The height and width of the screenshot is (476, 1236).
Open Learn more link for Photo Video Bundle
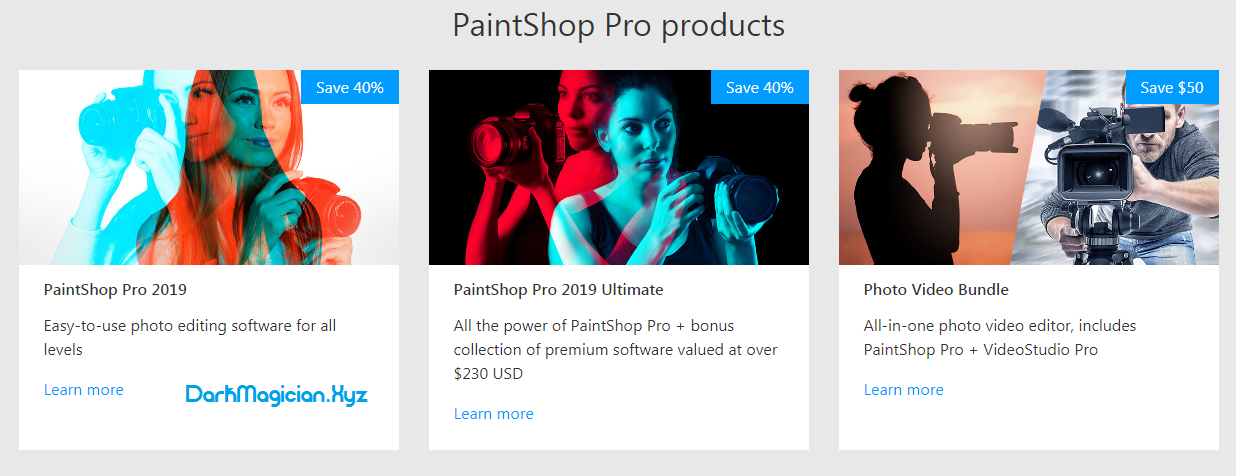(x=904, y=390)
